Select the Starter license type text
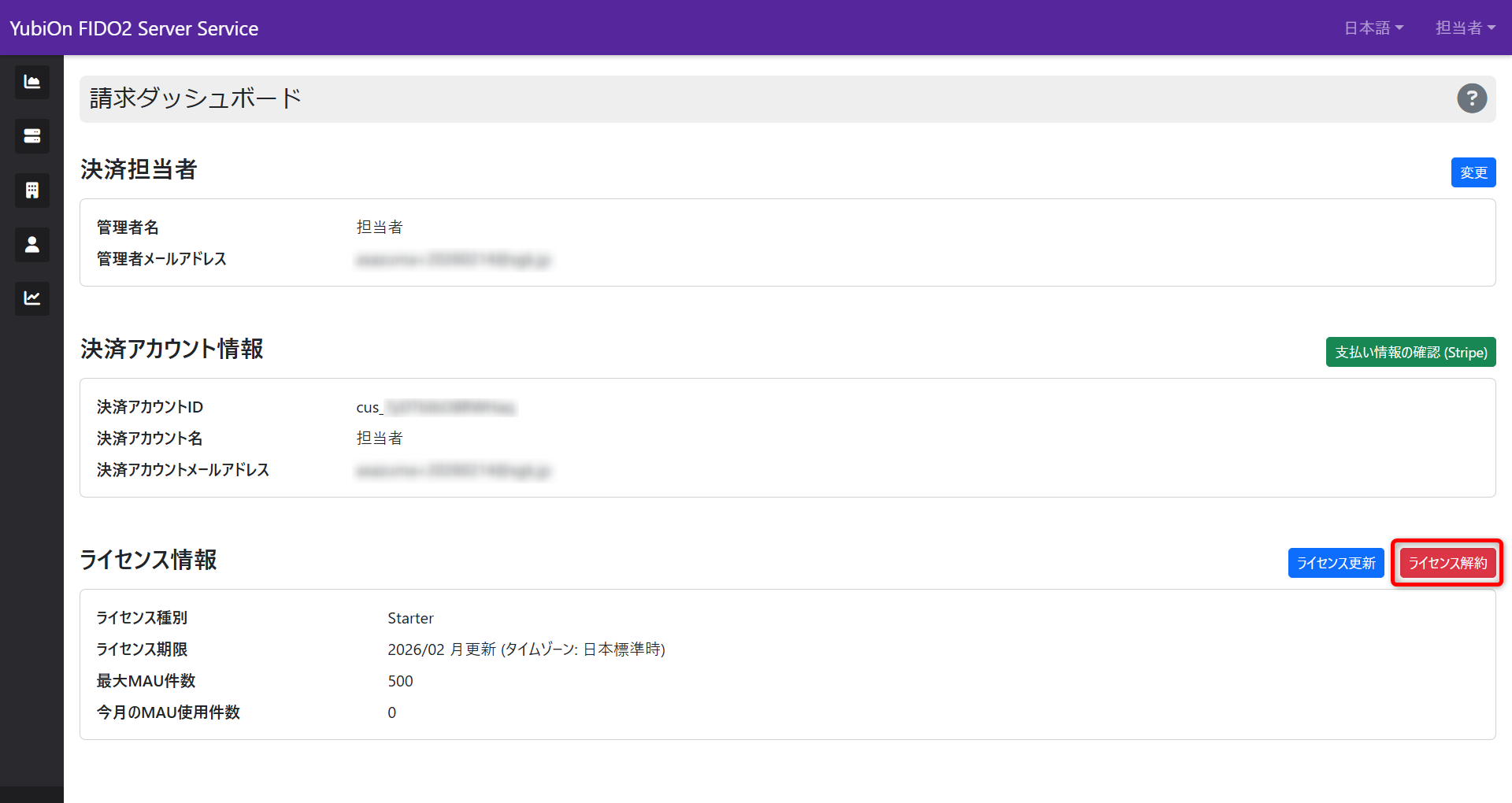 click(410, 618)
